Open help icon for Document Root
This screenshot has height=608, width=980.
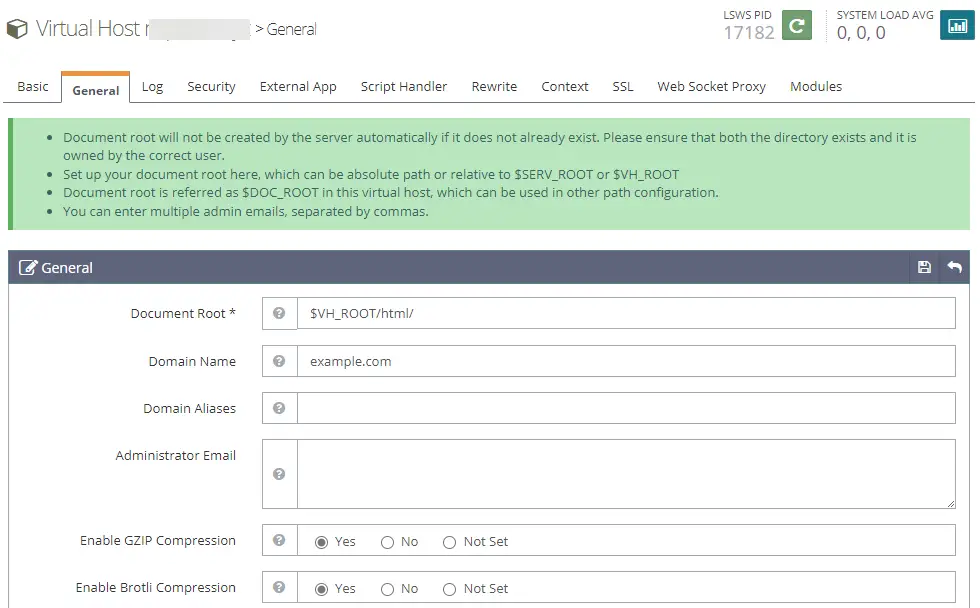[x=280, y=313]
